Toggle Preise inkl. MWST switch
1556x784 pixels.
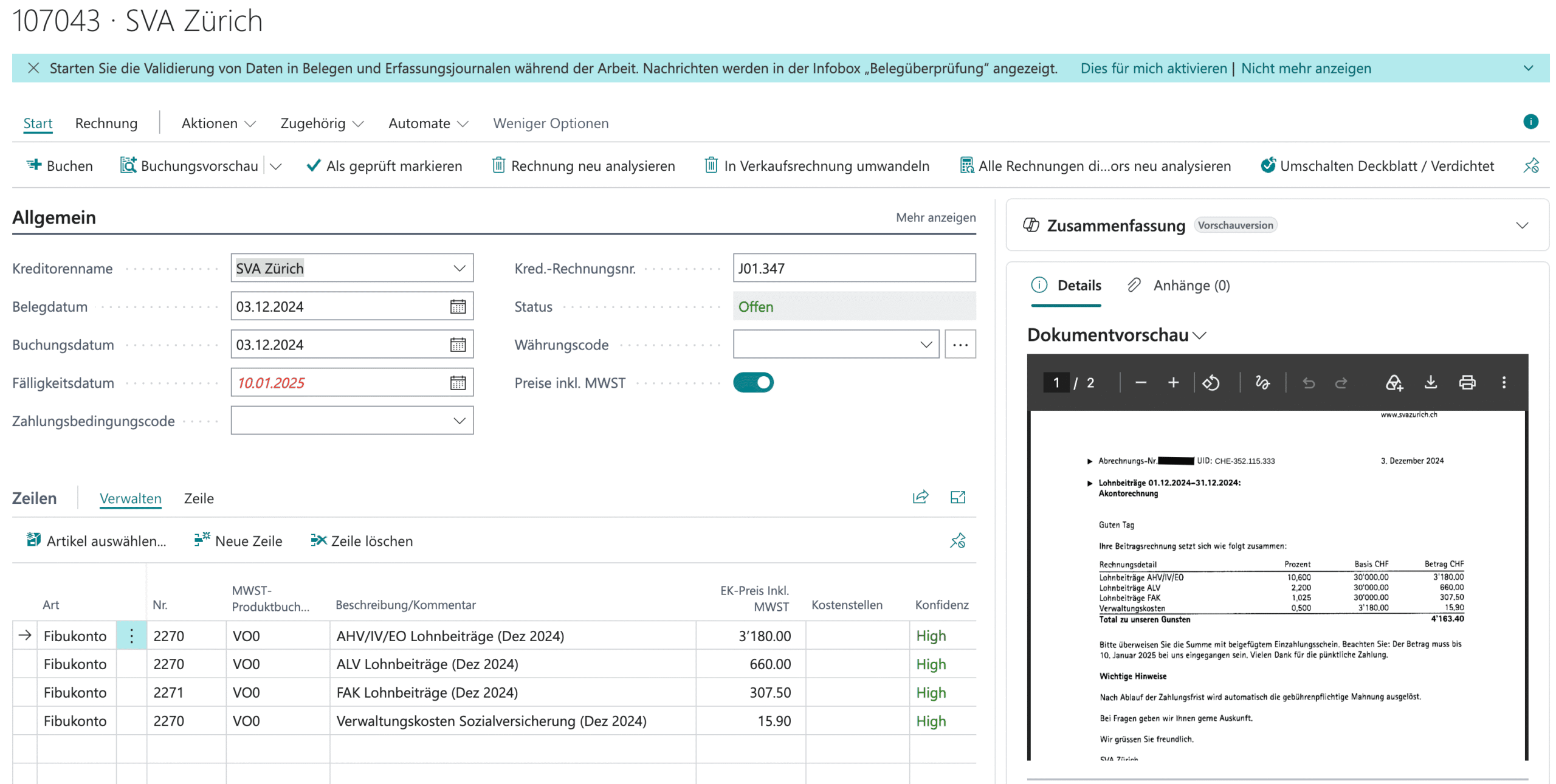click(752, 383)
